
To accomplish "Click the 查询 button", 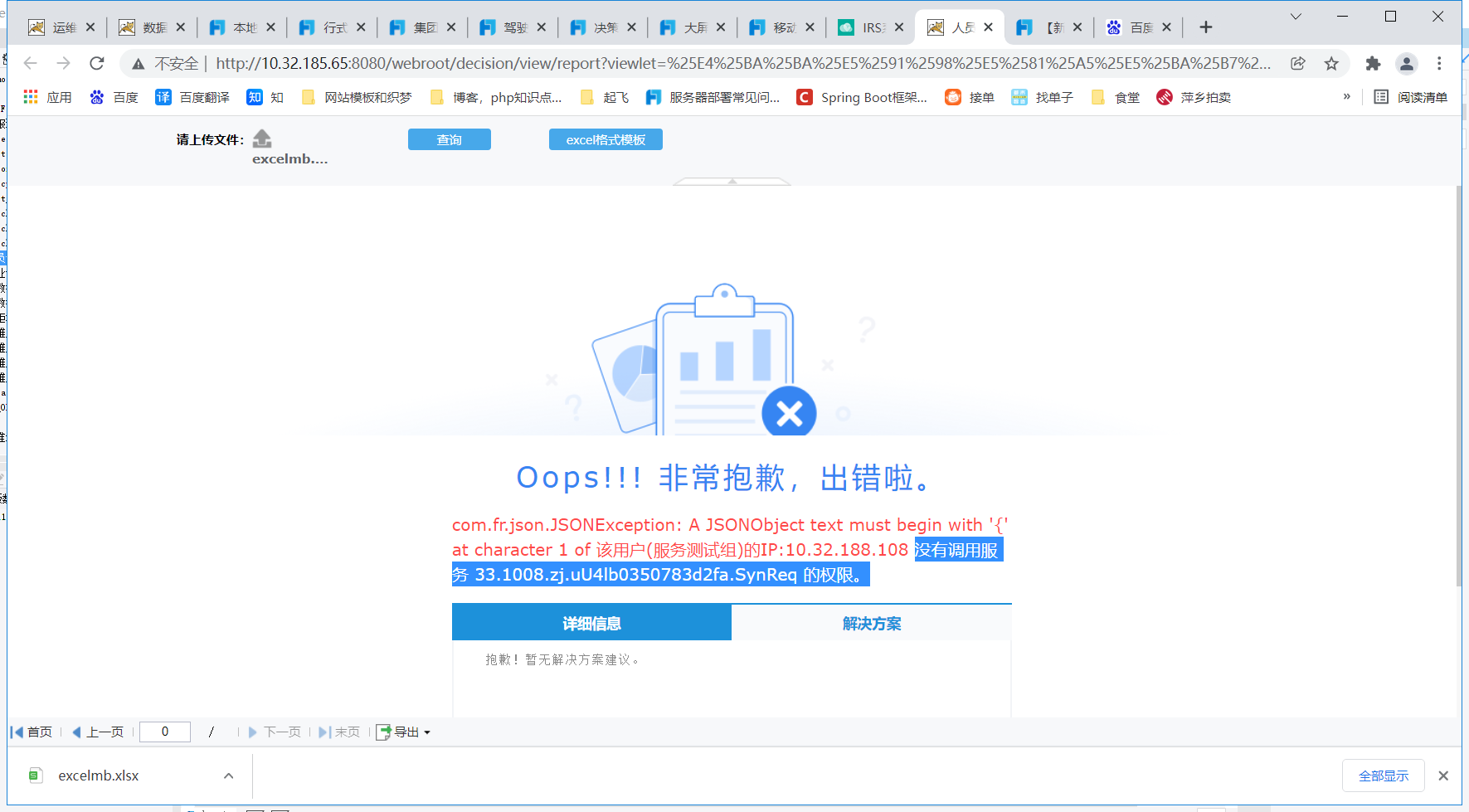I will pyautogui.click(x=450, y=139).
